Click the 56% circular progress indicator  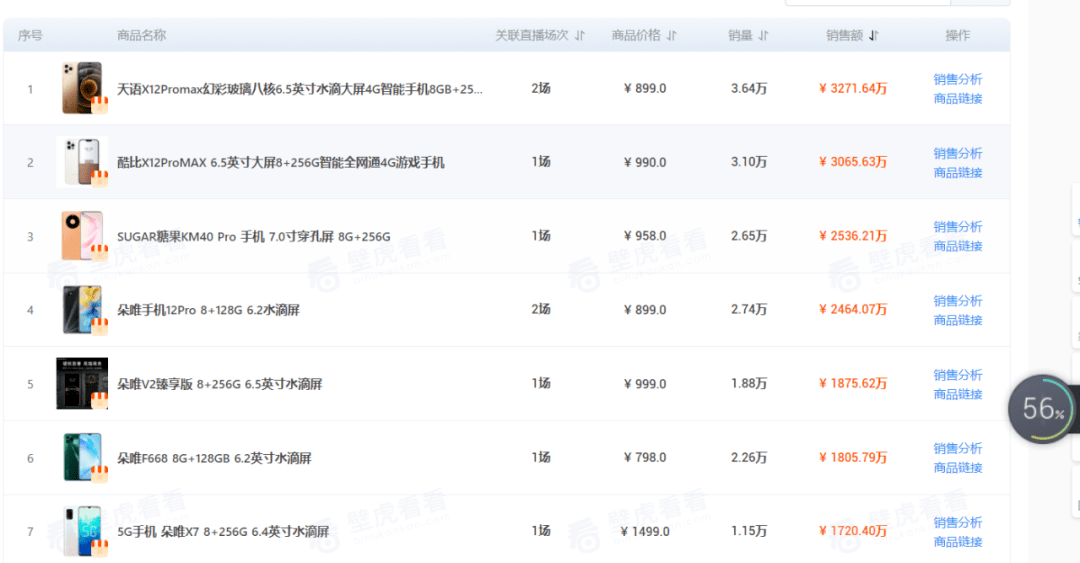[x=1042, y=408]
